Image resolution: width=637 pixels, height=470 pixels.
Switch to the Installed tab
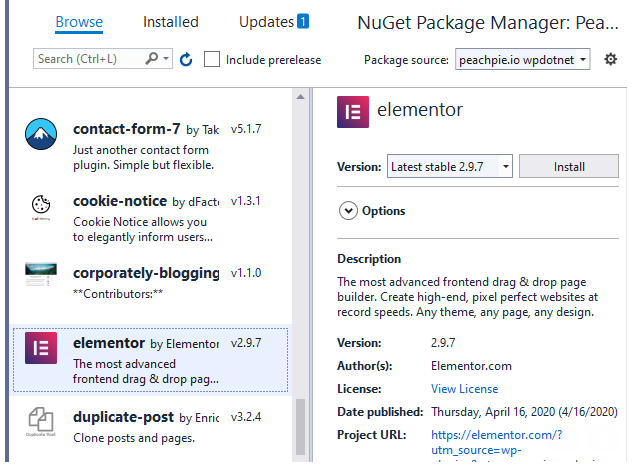pyautogui.click(x=171, y=22)
